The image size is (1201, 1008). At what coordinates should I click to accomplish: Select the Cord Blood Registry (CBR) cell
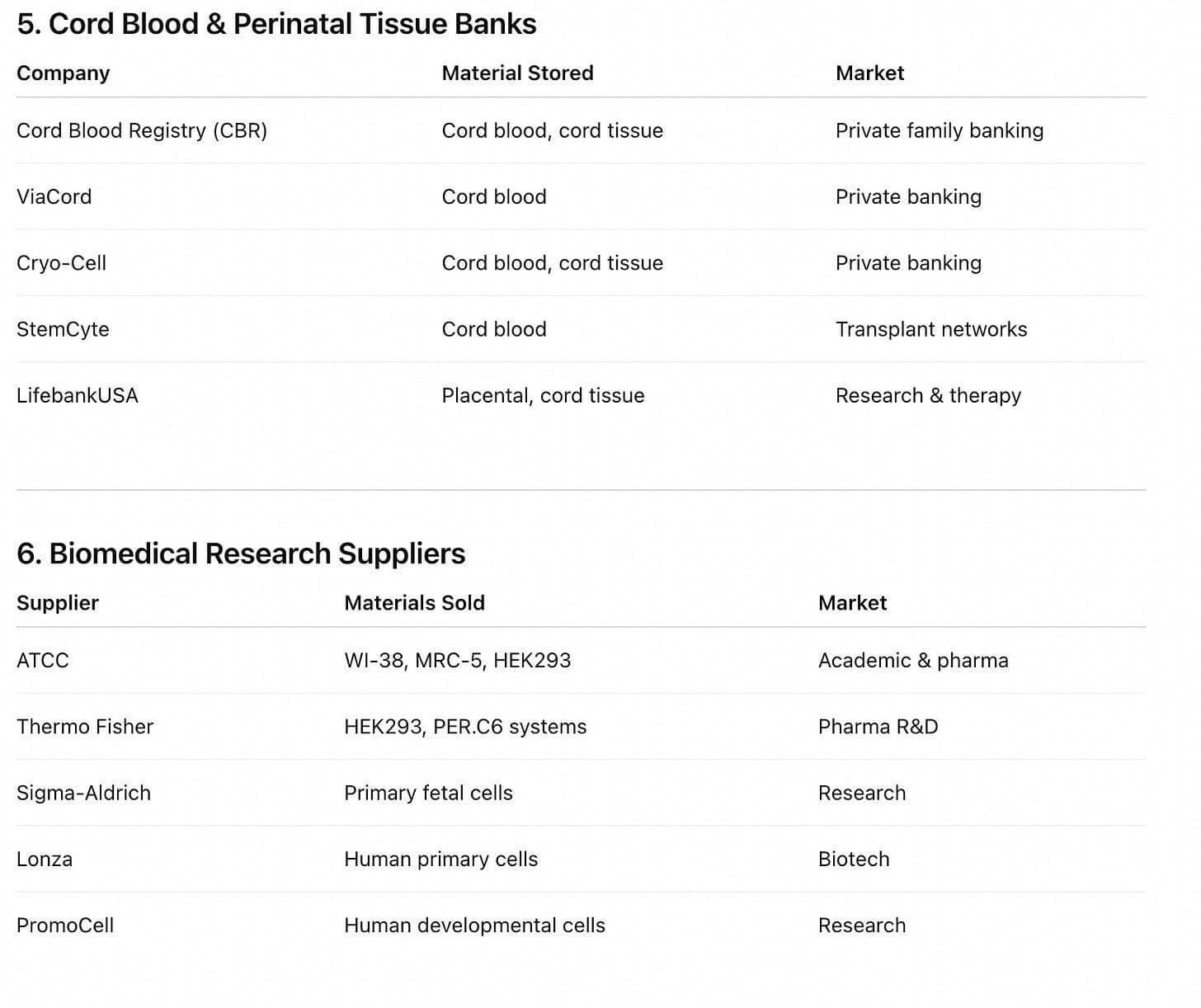point(142,130)
